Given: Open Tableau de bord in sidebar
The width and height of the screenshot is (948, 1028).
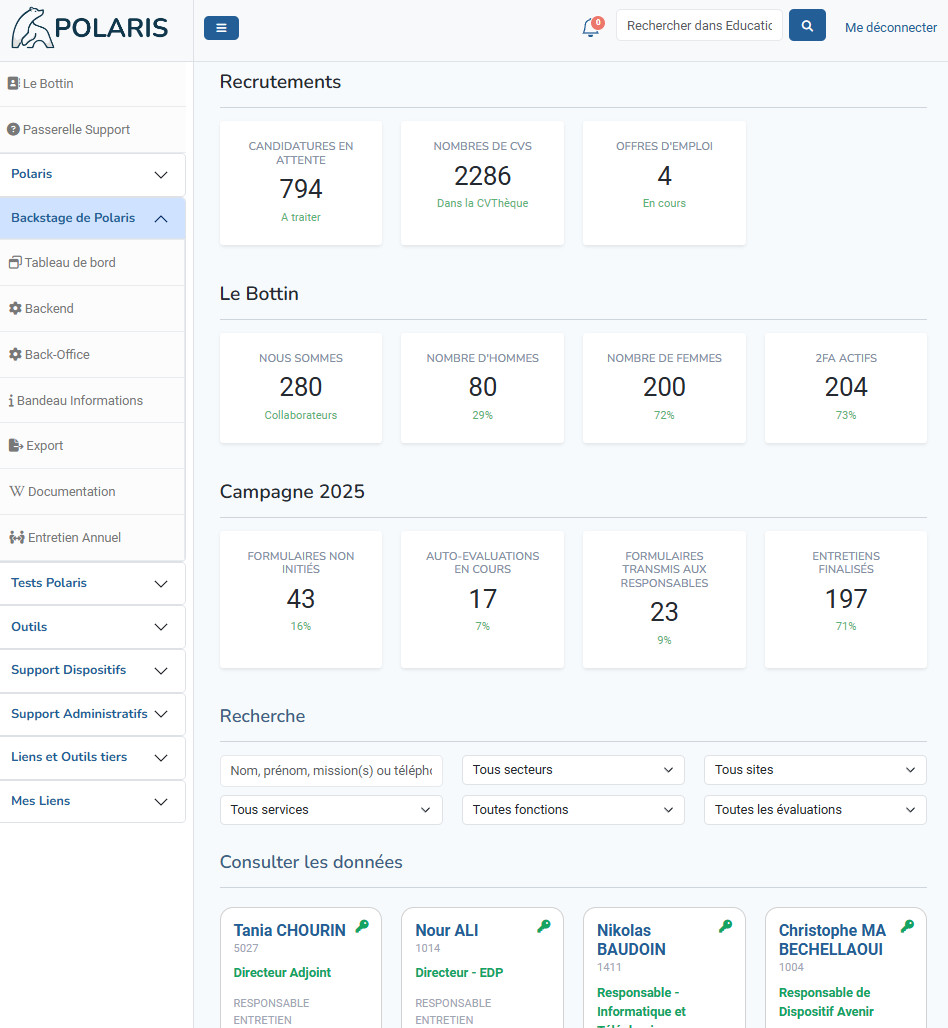Looking at the screenshot, I should click(x=70, y=263).
